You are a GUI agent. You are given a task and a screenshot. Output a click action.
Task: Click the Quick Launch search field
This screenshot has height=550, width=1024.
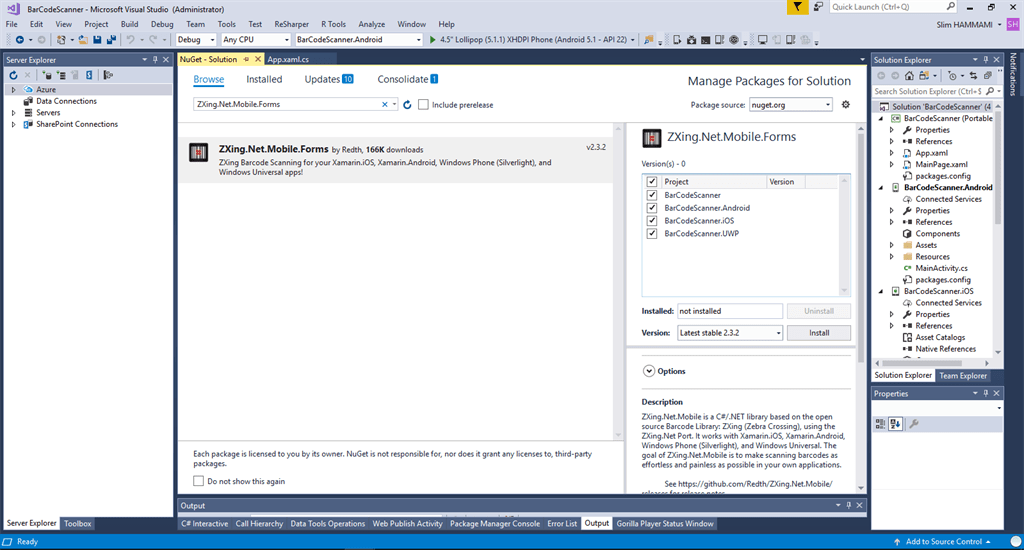pyautogui.click(x=893, y=7)
